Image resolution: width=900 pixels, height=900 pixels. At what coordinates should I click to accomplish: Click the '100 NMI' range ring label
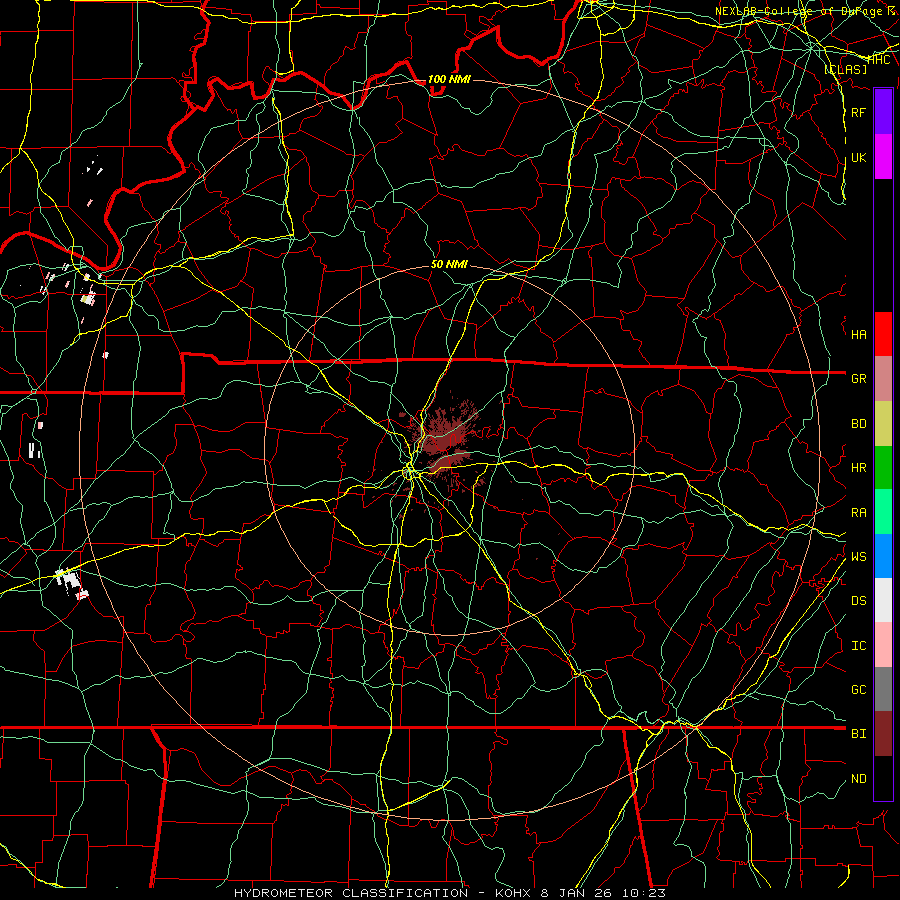[449, 79]
